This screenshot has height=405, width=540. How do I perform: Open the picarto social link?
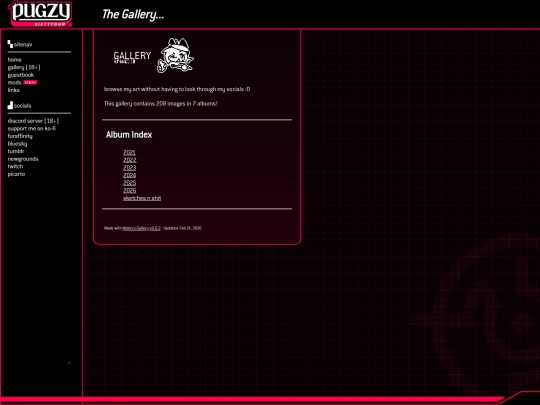16,174
